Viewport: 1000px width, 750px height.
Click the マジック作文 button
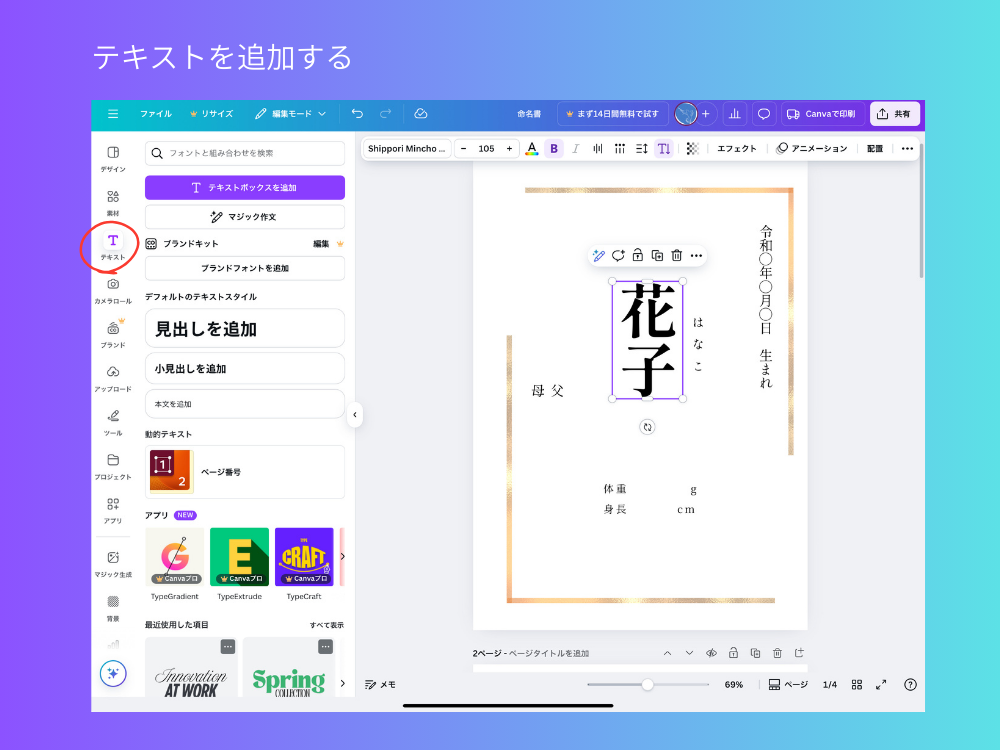[244, 216]
